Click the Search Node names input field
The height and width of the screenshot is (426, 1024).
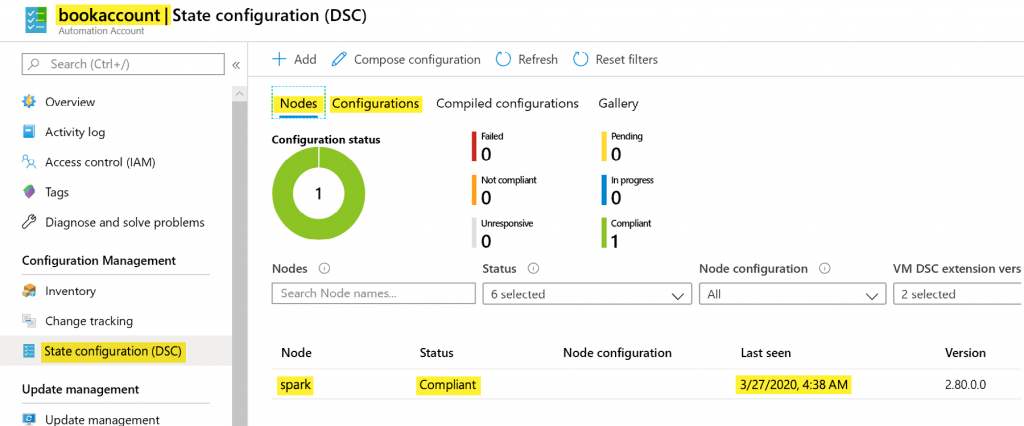pyautogui.click(x=373, y=294)
